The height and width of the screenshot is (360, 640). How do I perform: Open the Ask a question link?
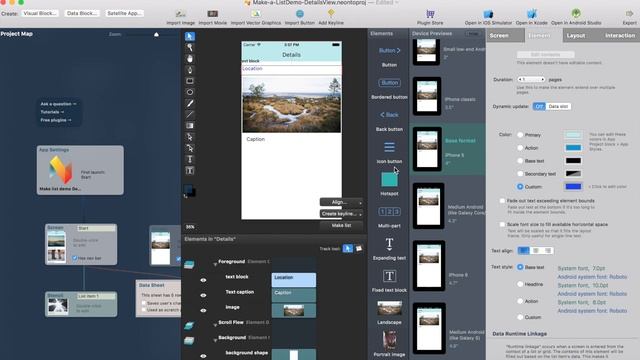(x=58, y=104)
